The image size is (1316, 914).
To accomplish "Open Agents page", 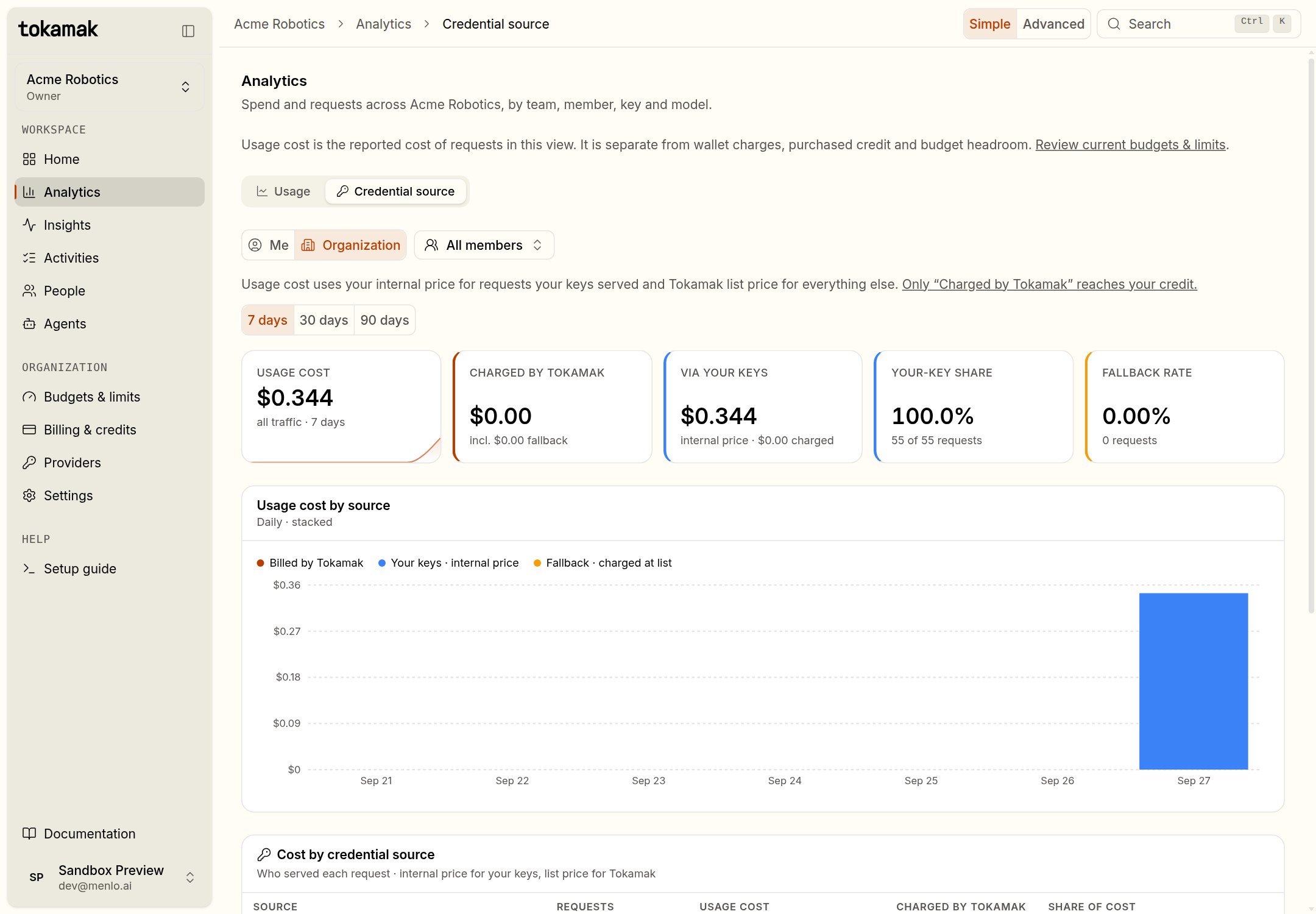I will pyautogui.click(x=110, y=324).
